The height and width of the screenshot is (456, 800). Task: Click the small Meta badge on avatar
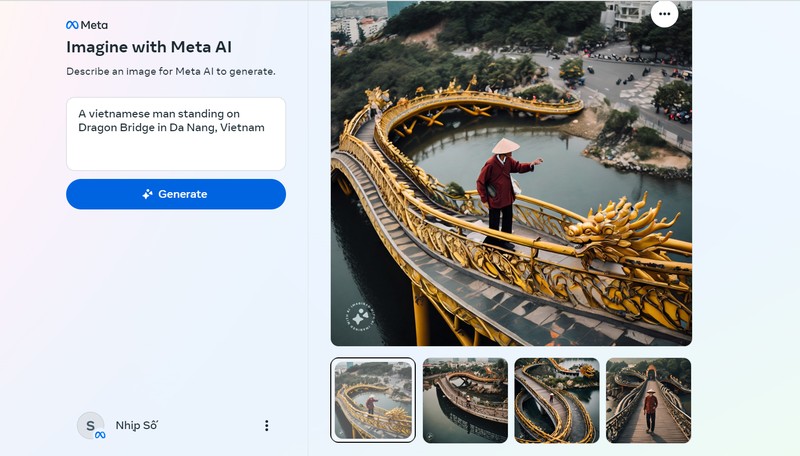coord(100,435)
